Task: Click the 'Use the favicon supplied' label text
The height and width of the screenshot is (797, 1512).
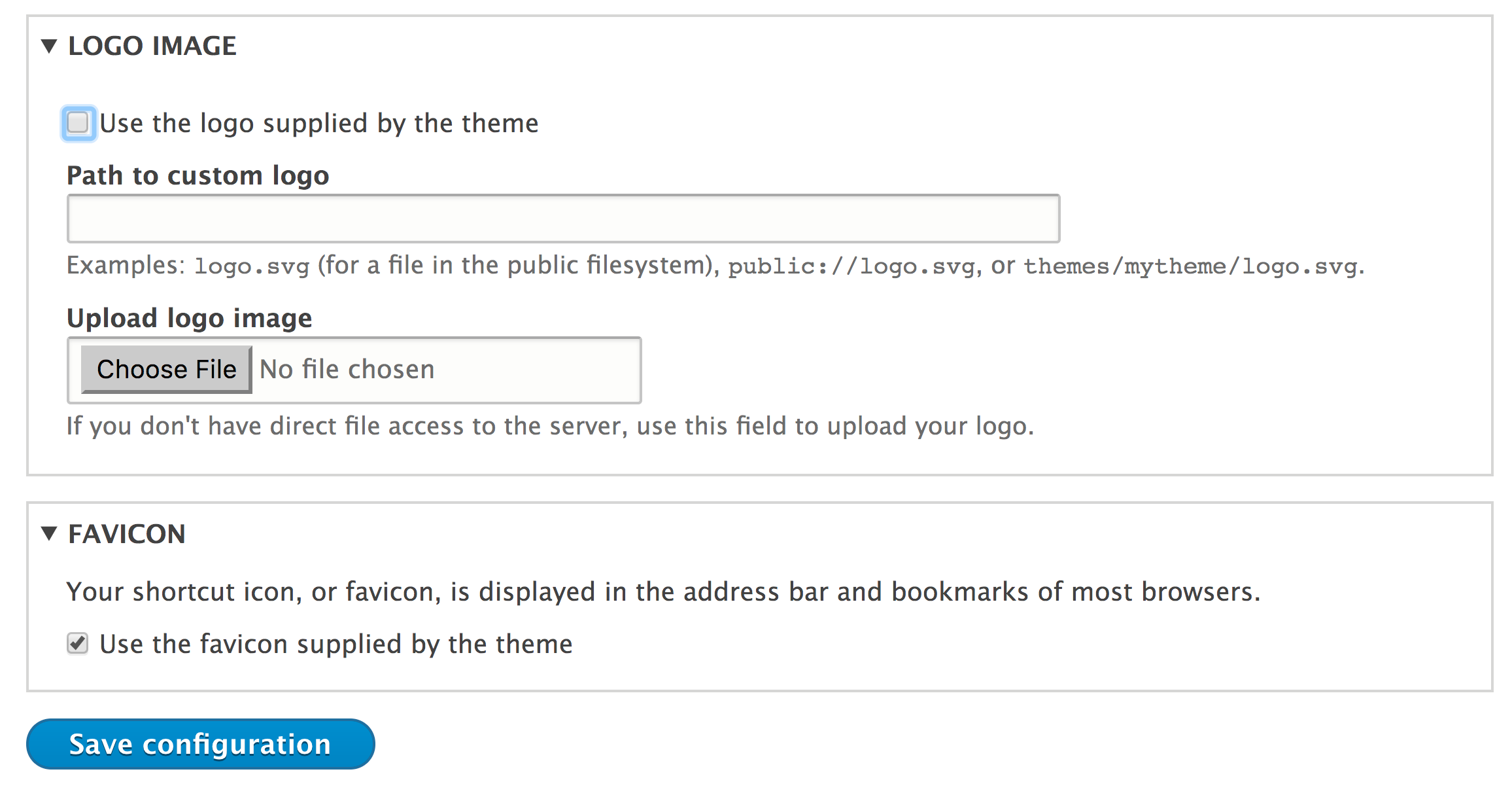Action: (335, 645)
